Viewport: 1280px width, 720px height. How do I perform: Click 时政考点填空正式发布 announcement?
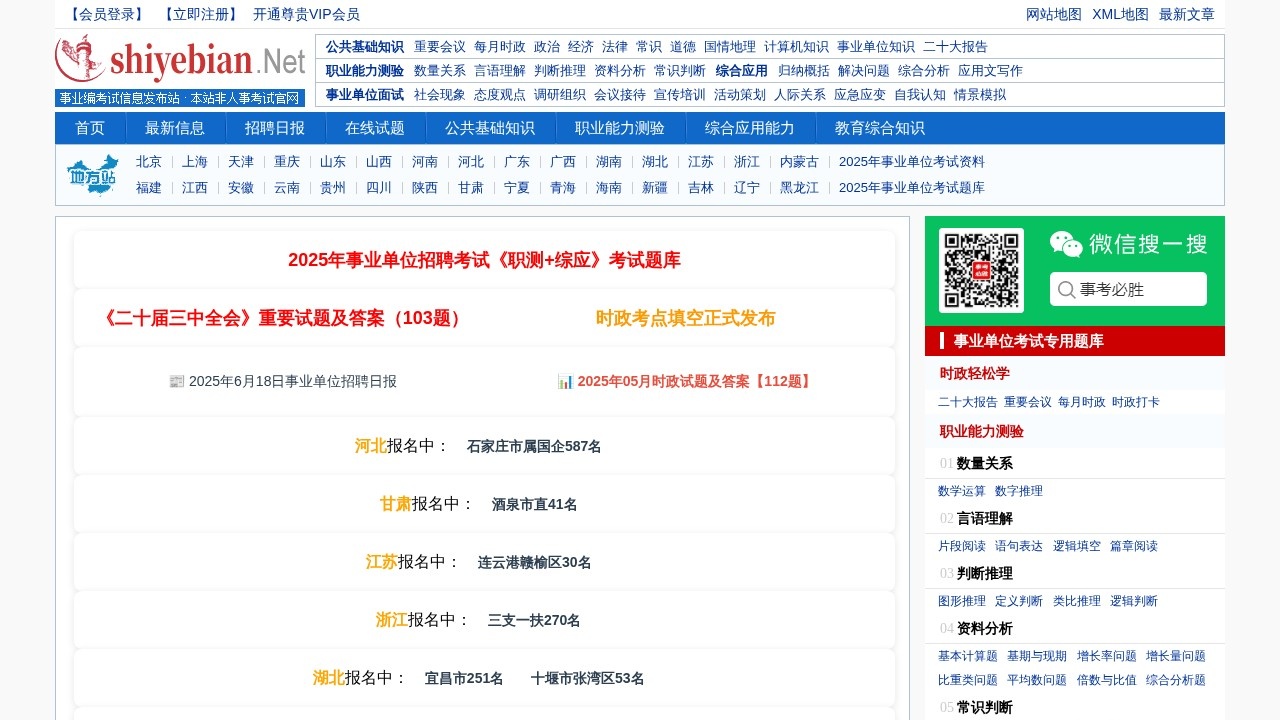[686, 317]
